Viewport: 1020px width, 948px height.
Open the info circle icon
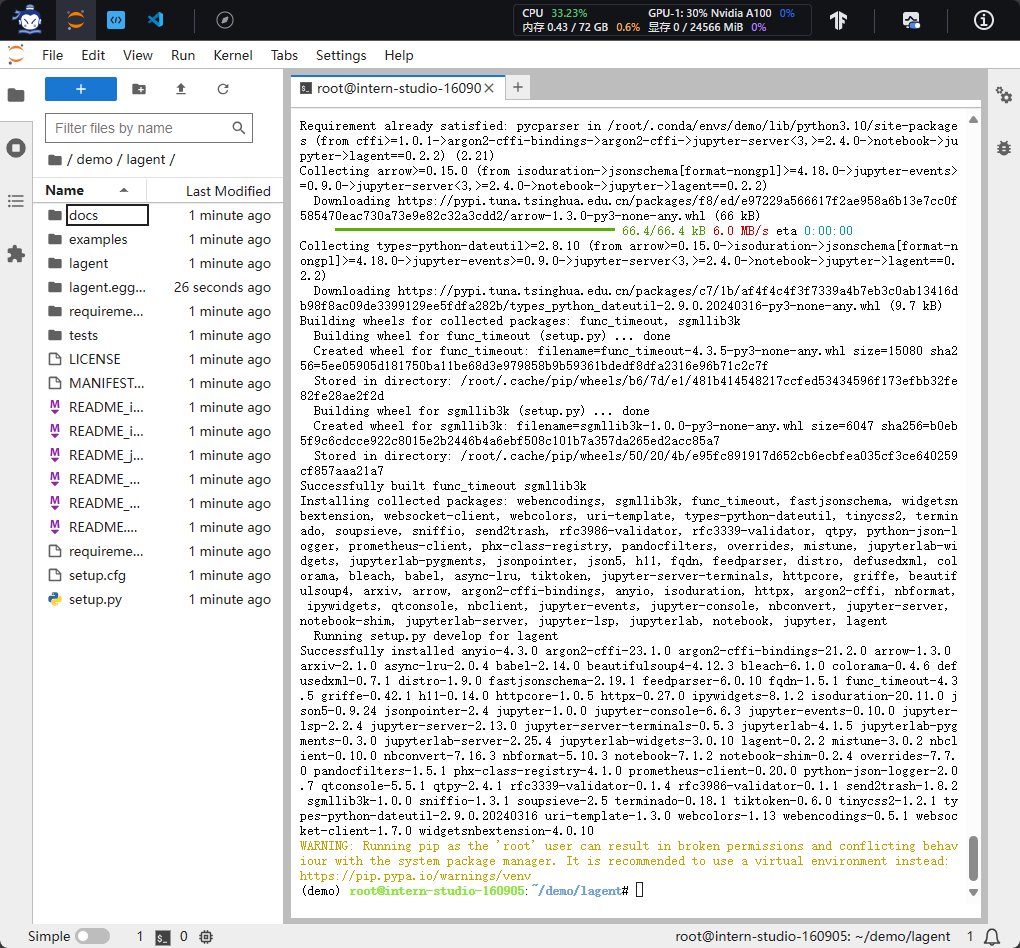pyautogui.click(x=984, y=20)
